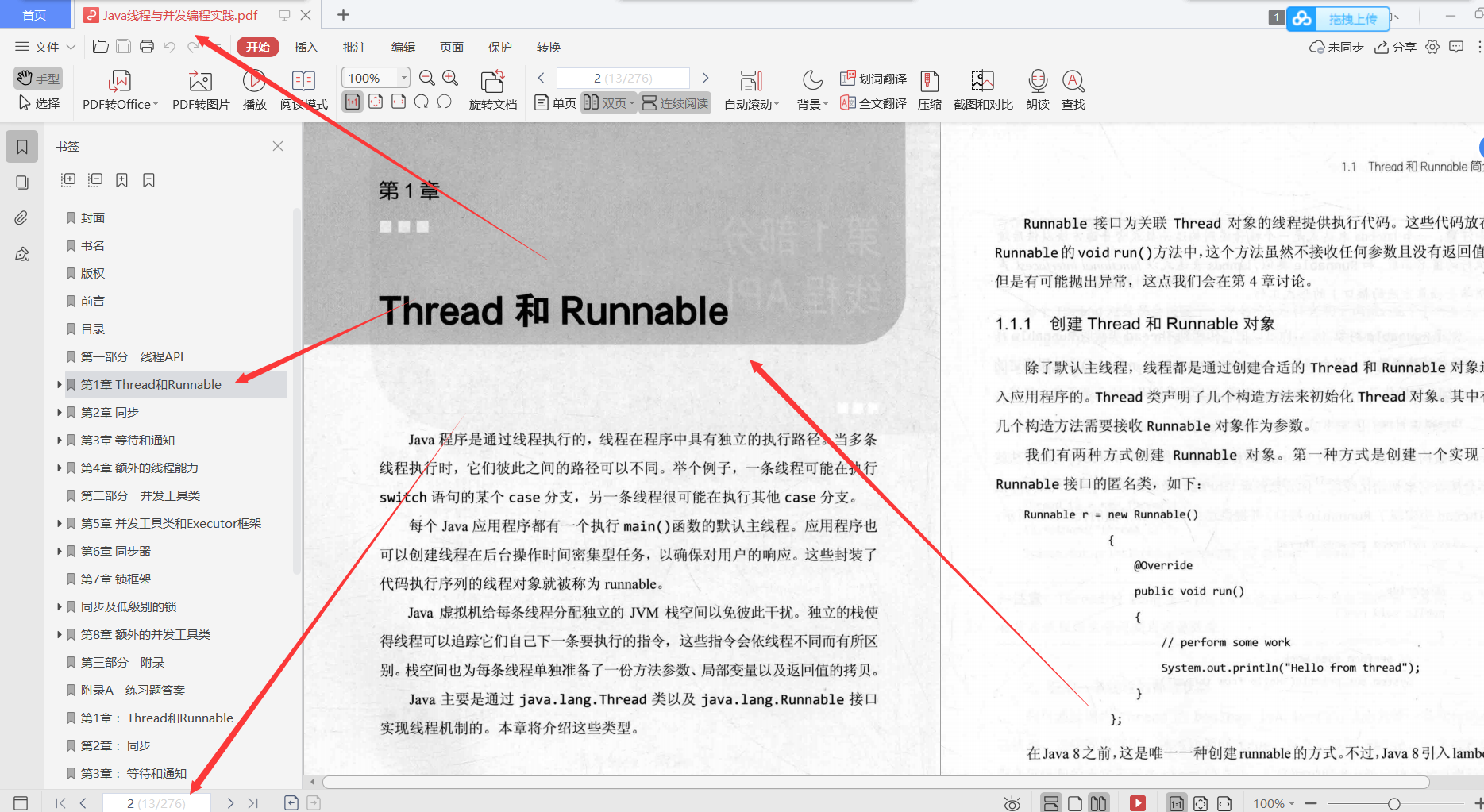Click the zoom out magnifier icon
The height and width of the screenshot is (812, 1484).
click(426, 78)
